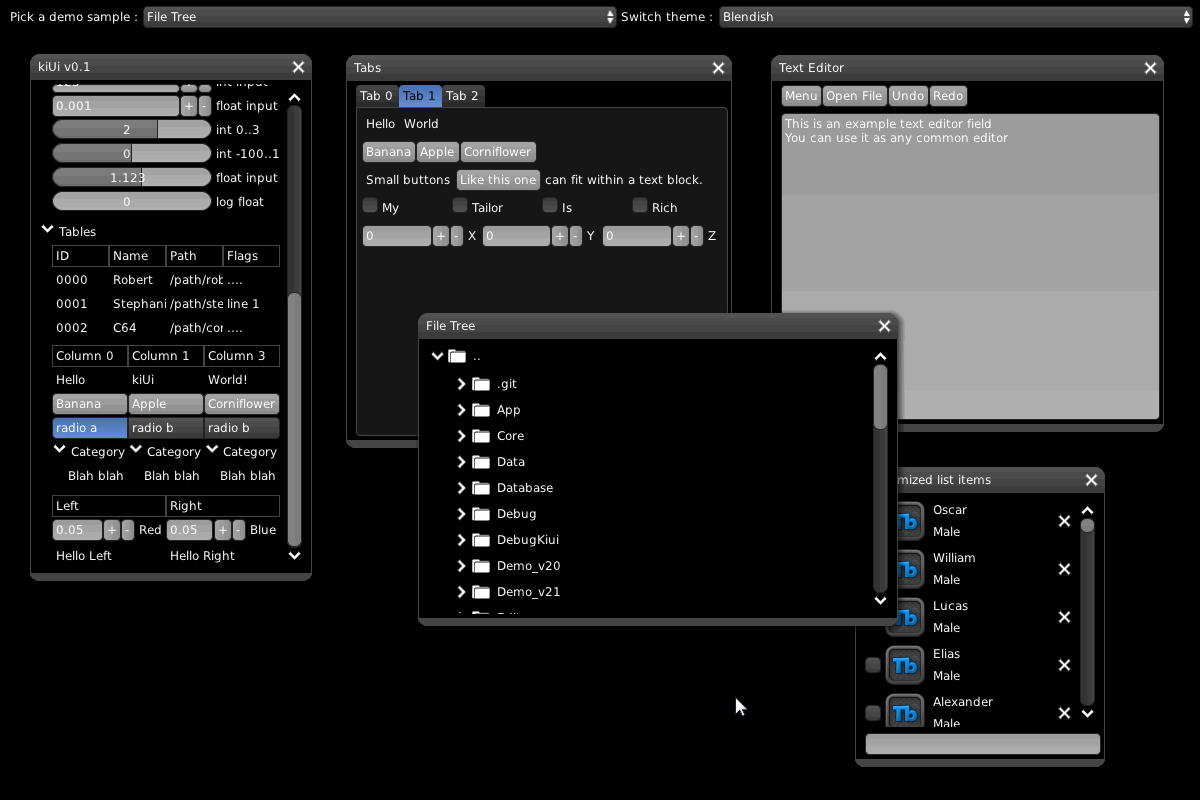Expand the Core folder node
This screenshot has width=1200, height=800.
461,436
